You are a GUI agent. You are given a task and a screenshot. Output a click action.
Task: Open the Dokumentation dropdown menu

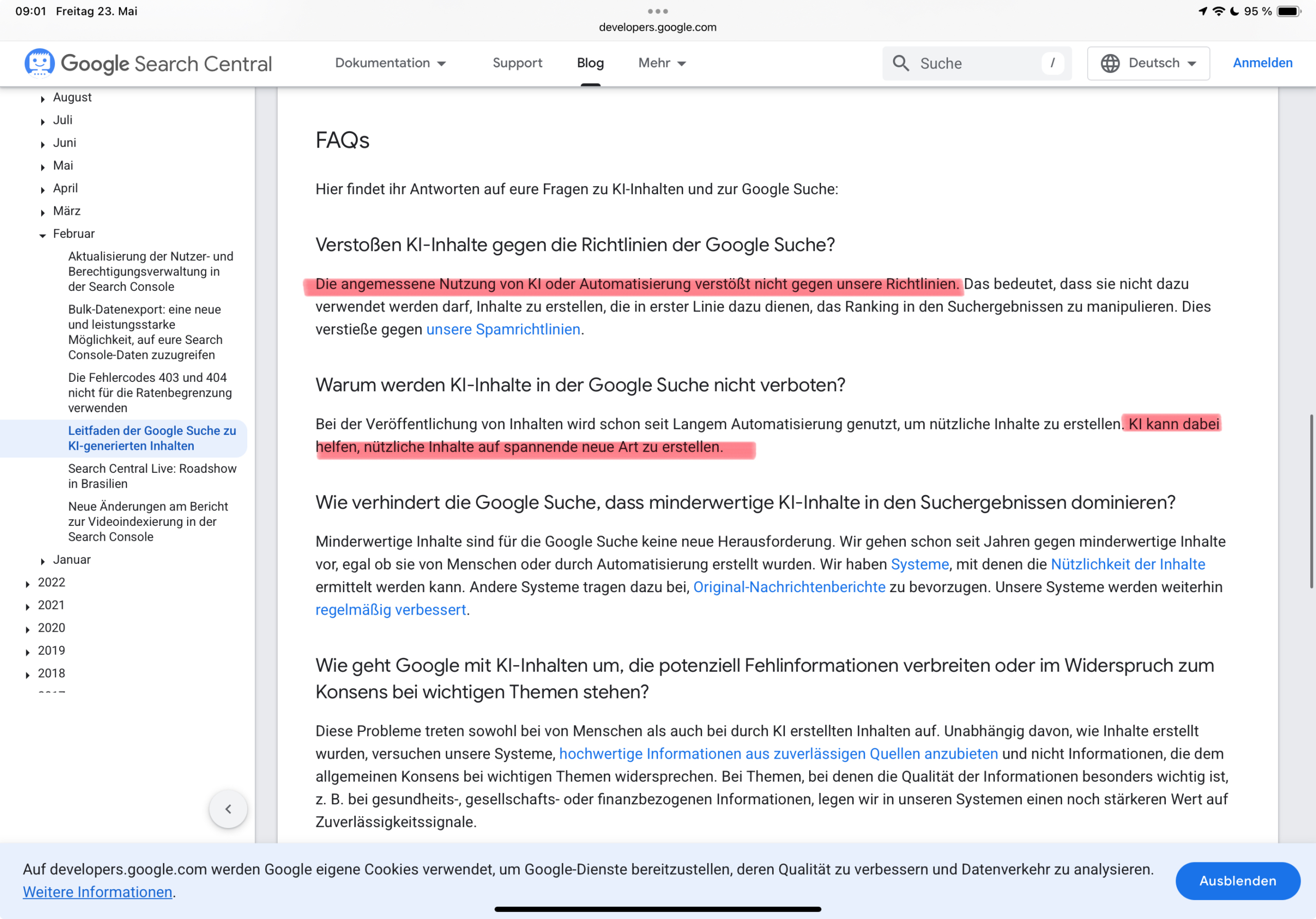click(390, 63)
